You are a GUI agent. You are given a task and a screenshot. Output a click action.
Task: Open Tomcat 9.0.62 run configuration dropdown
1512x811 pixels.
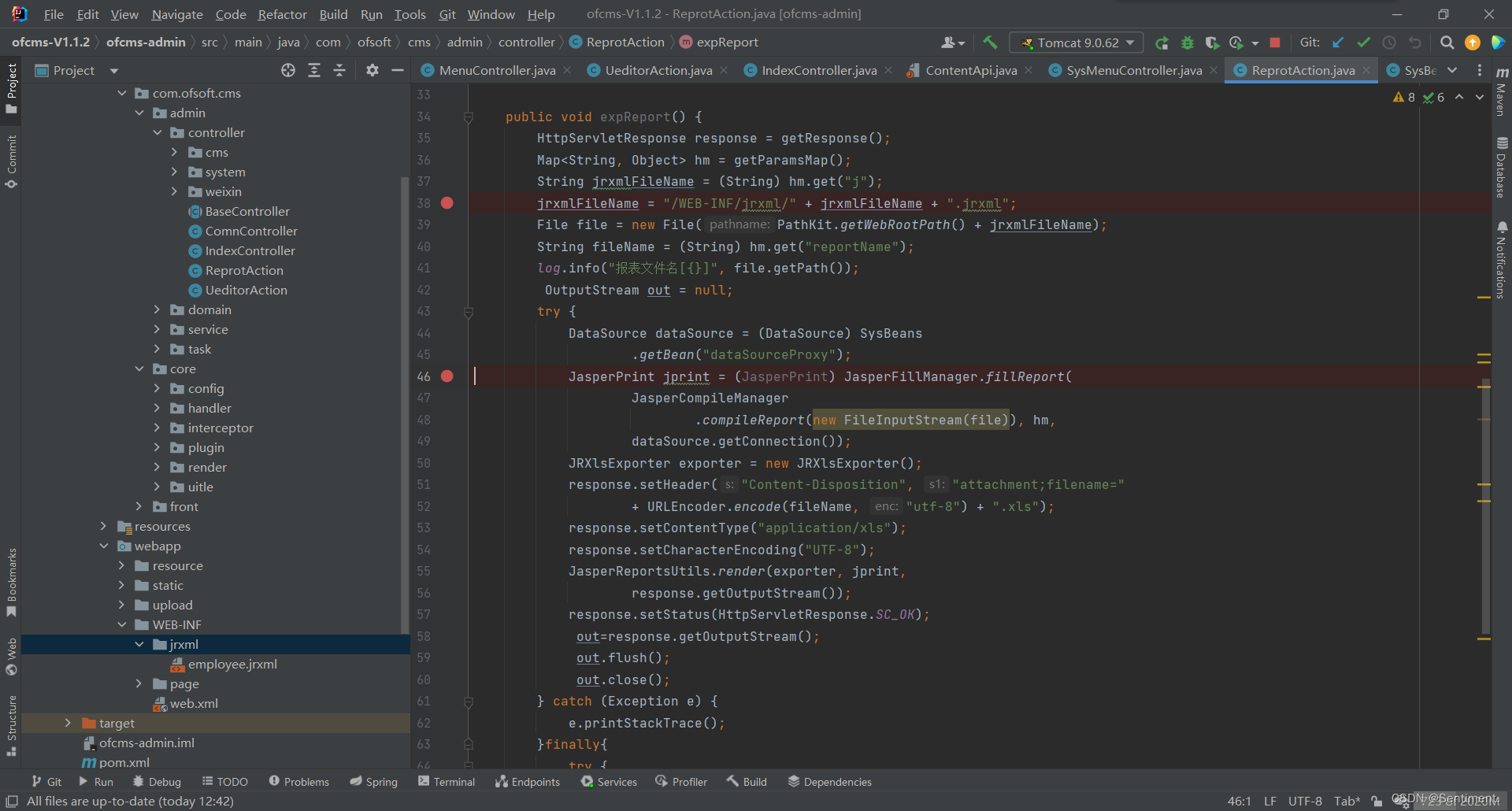coord(1077,43)
